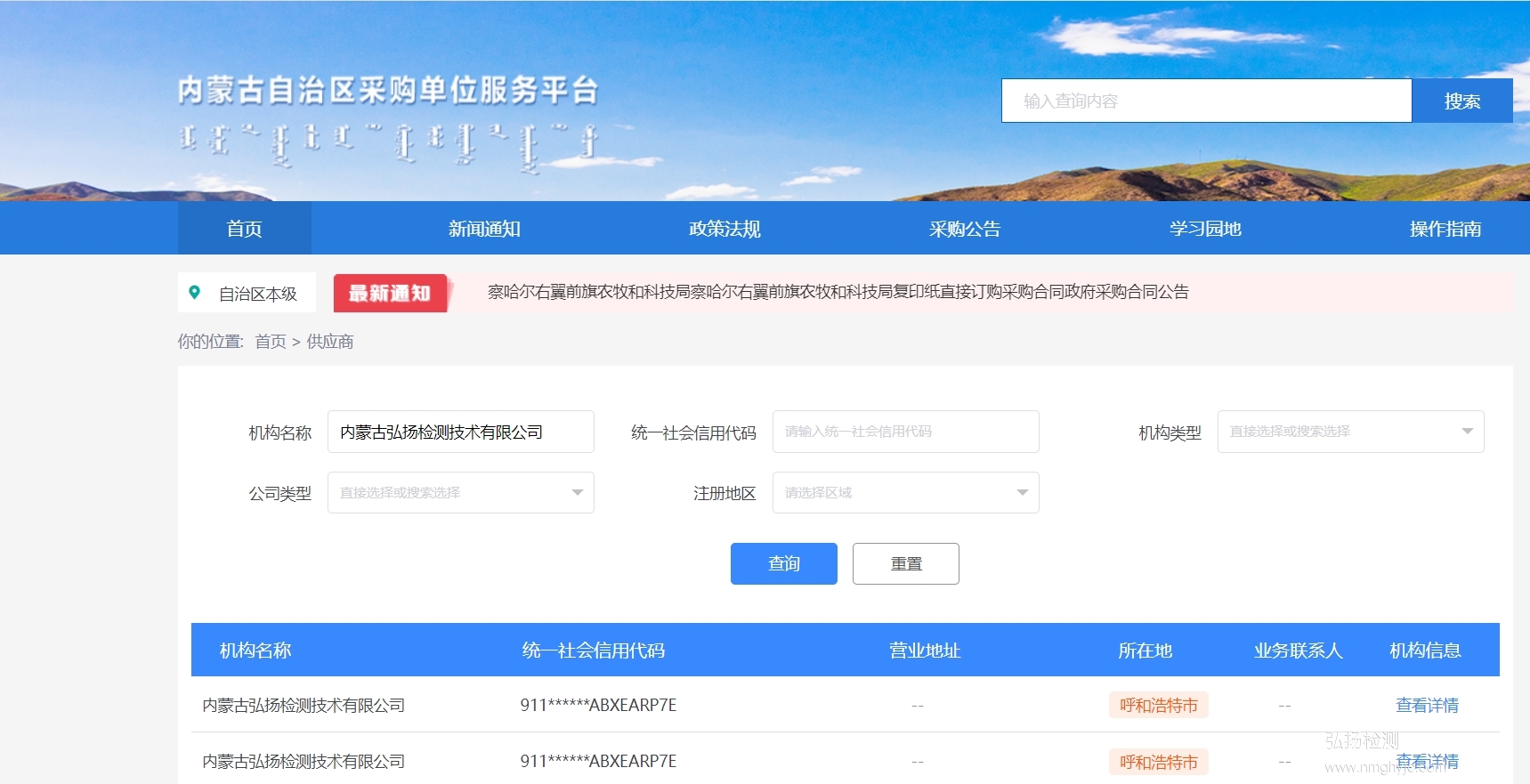Image resolution: width=1530 pixels, height=784 pixels.
Task: Click the 搜索 button in header
Action: (1461, 101)
